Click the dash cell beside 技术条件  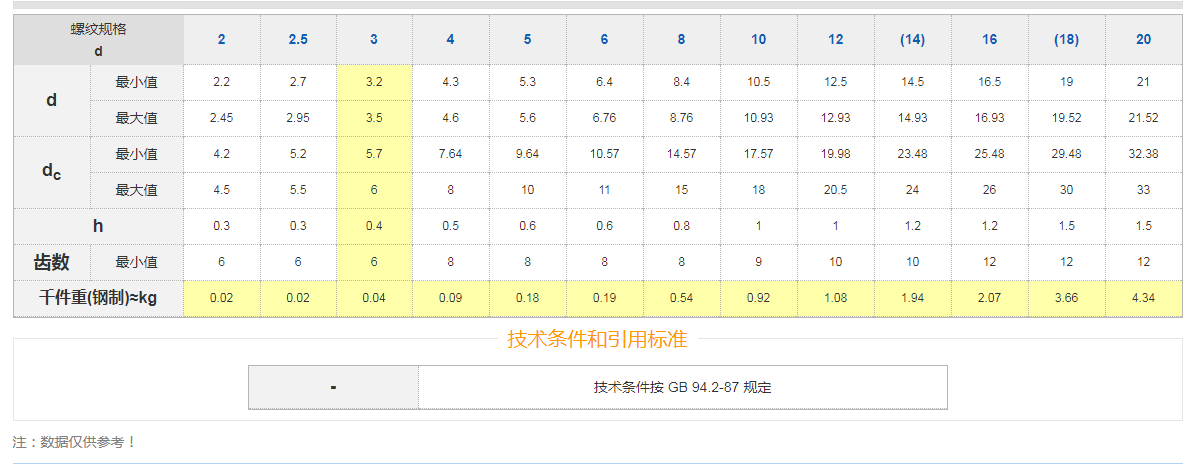(333, 387)
